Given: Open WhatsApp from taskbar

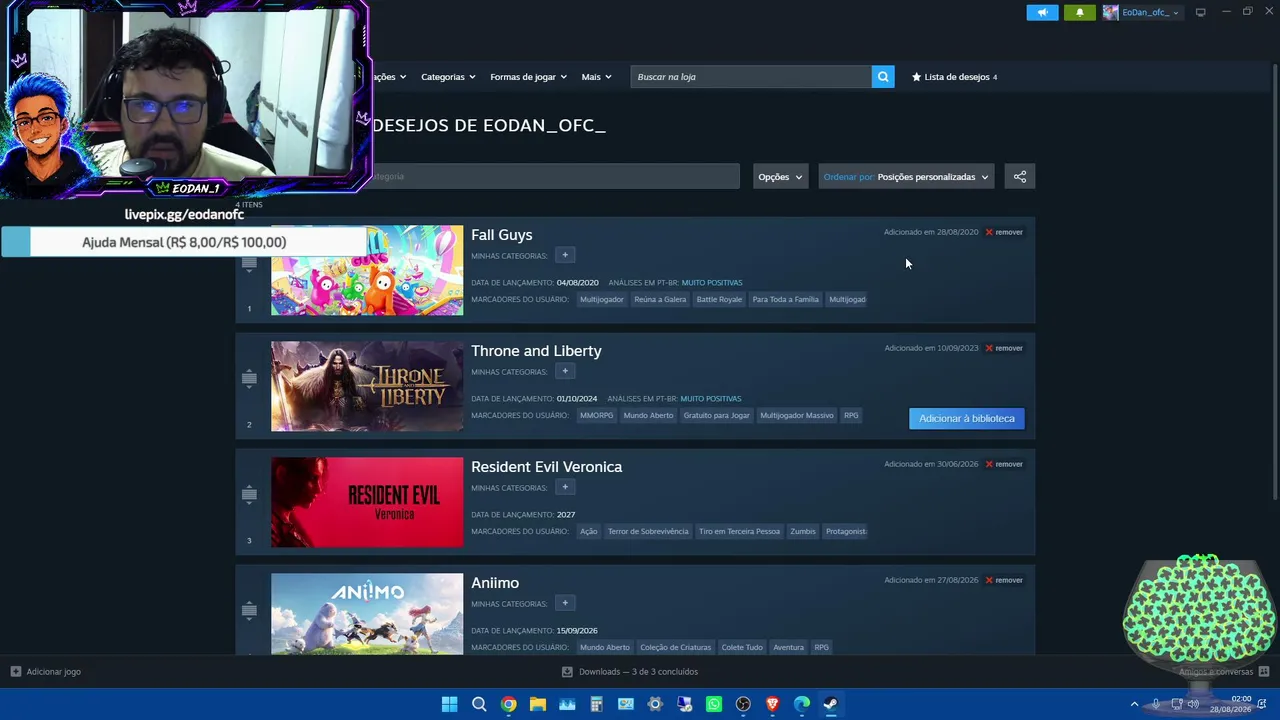Looking at the screenshot, I should coord(714,704).
